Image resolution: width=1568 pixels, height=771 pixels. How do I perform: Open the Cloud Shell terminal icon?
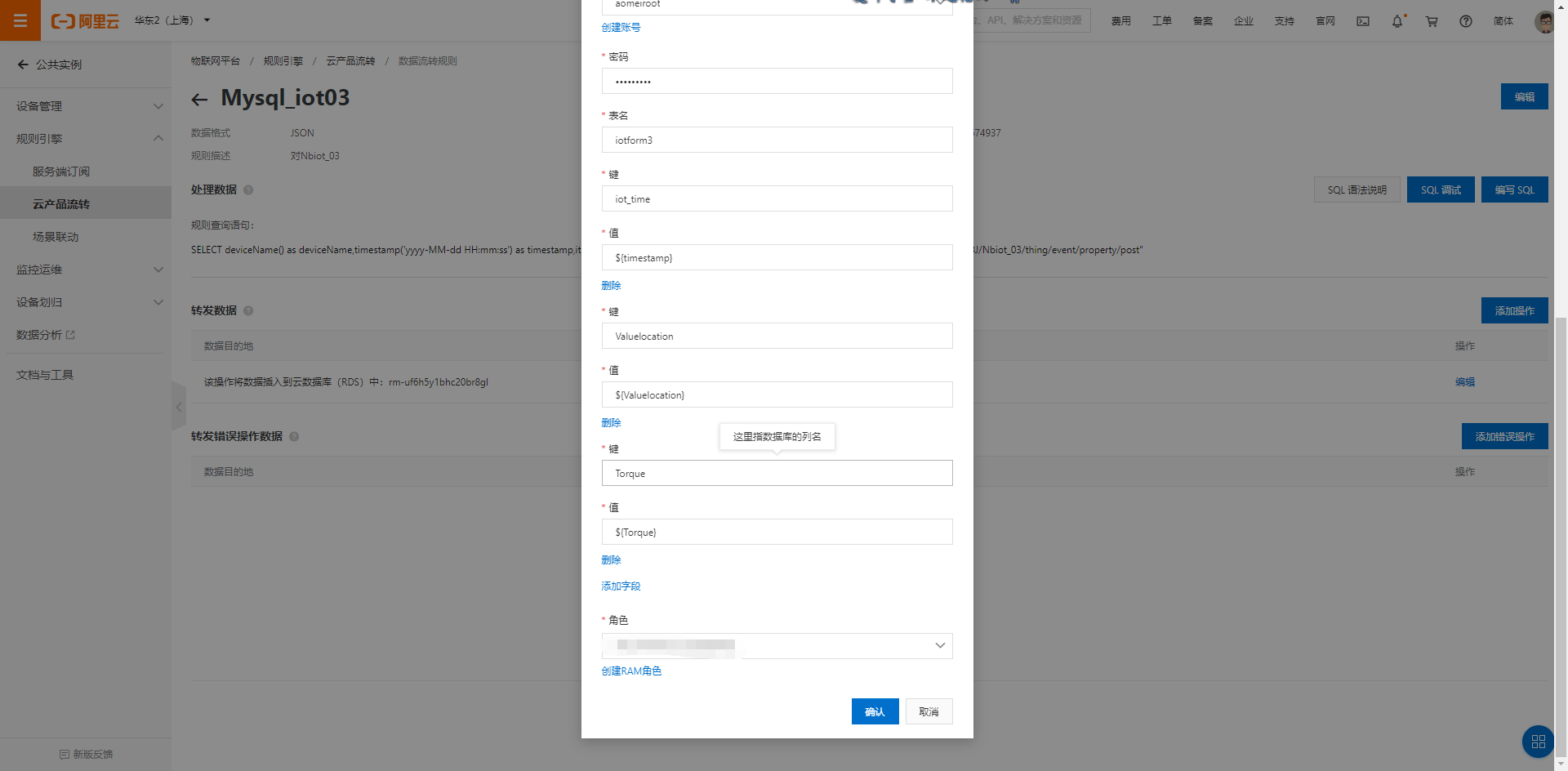1363,21
